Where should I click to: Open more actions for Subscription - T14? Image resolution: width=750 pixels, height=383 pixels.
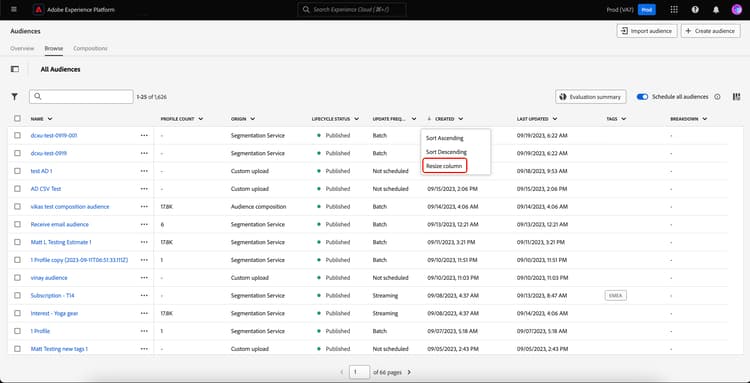point(144,295)
